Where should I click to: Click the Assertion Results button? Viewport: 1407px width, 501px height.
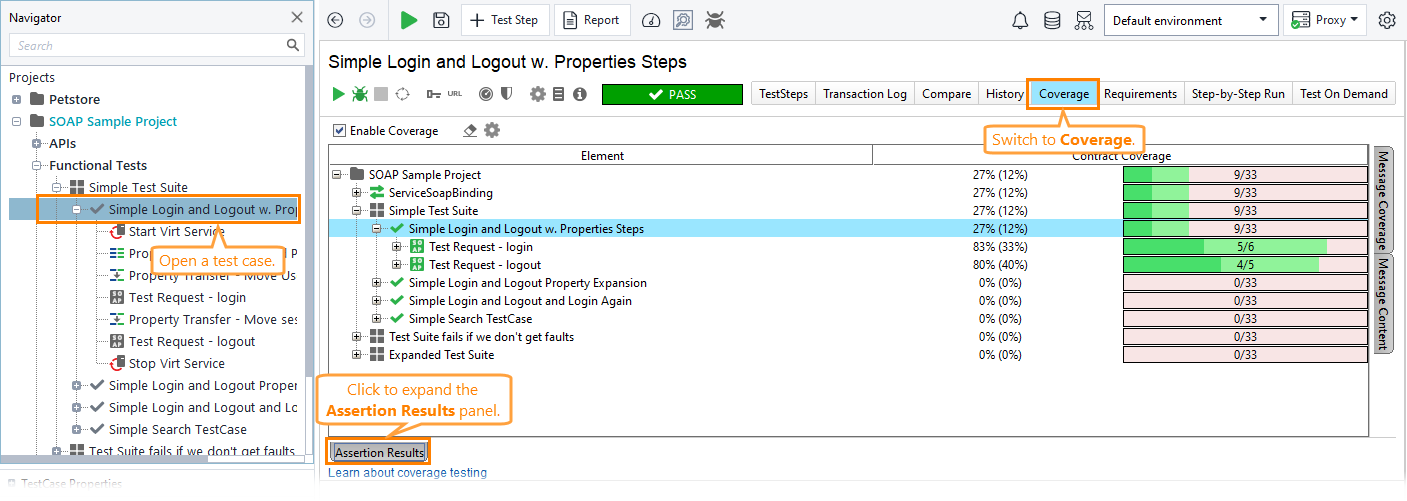click(x=379, y=453)
